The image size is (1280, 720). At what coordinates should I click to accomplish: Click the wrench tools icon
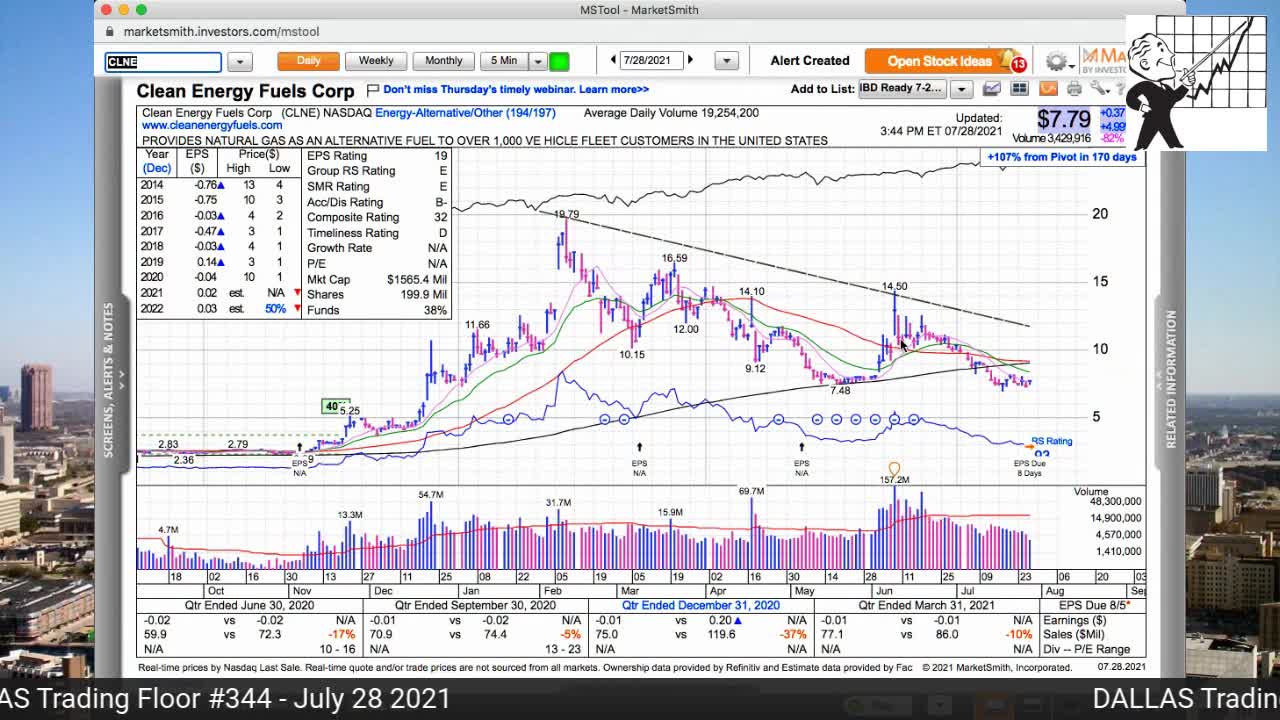(1100, 89)
